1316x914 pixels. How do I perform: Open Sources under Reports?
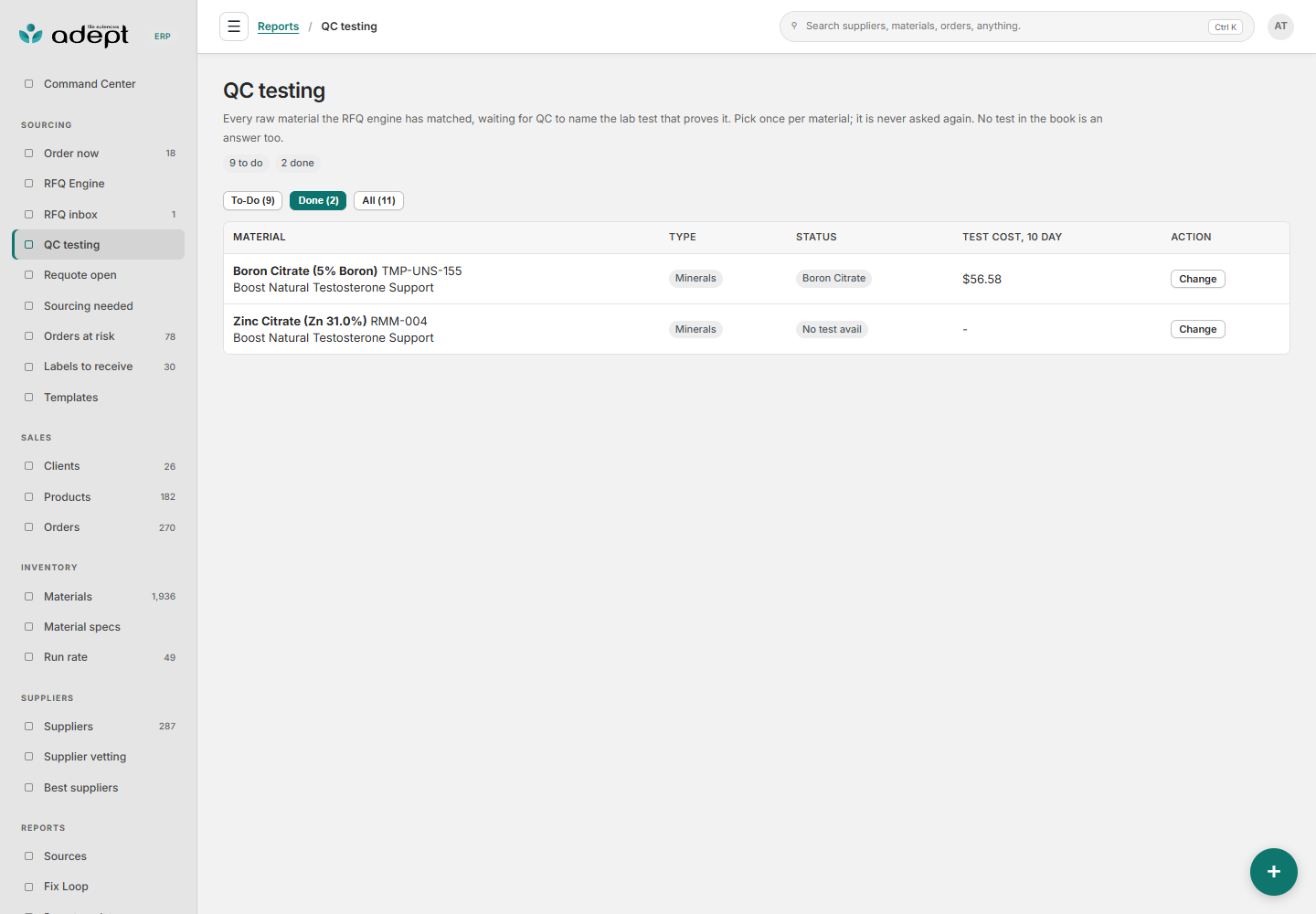click(99, 856)
